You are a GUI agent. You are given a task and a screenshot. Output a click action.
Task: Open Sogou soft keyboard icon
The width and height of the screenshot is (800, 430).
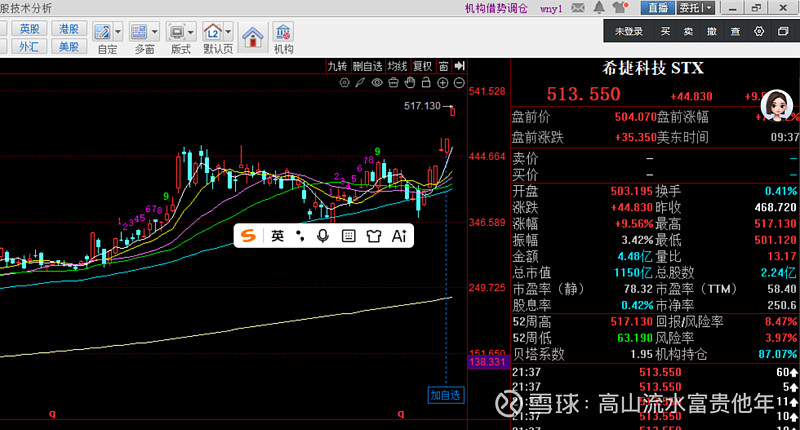click(348, 236)
